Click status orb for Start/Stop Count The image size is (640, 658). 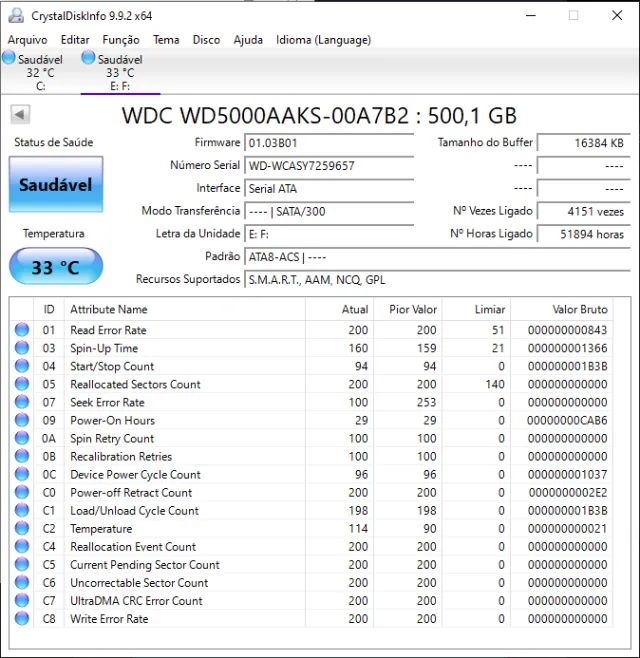pyautogui.click(x=22, y=366)
